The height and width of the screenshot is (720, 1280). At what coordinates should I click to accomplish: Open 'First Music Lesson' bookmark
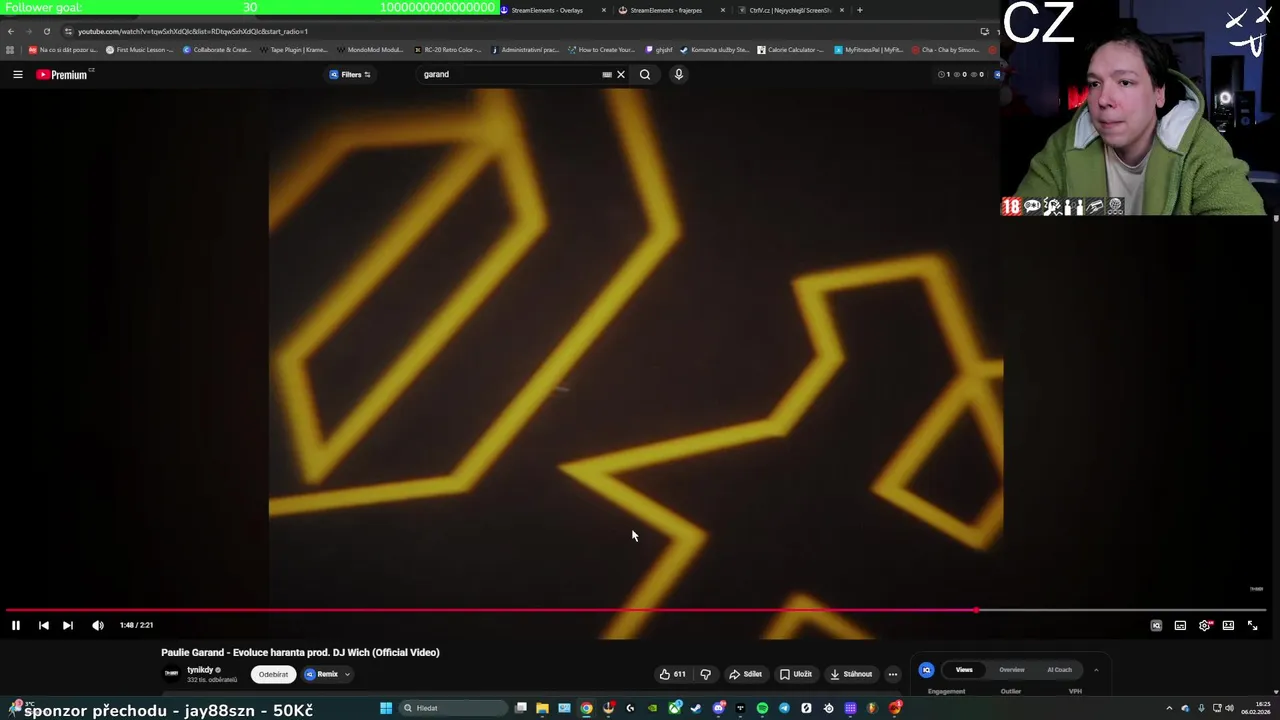click(140, 49)
